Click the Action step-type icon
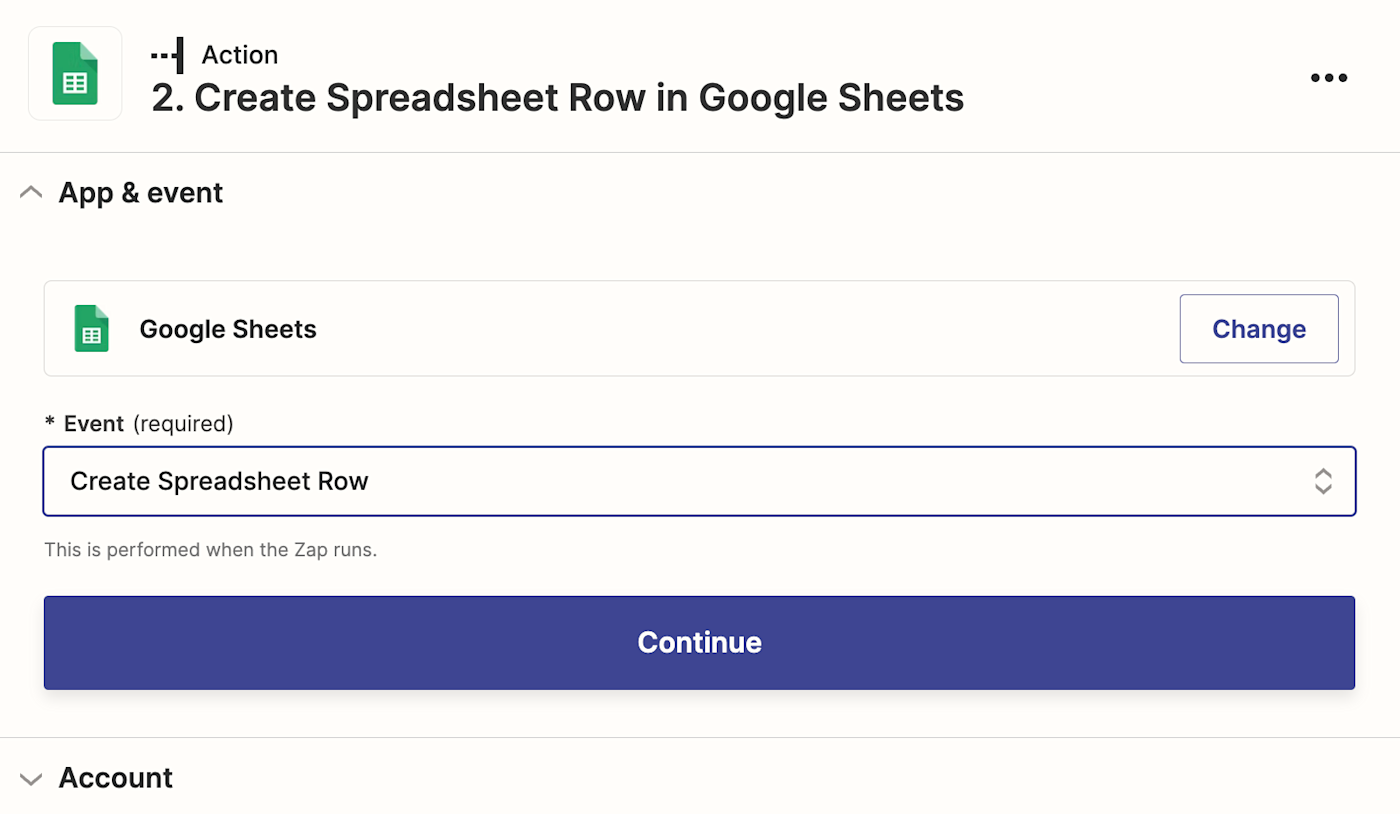The height and width of the screenshot is (814, 1400). tap(167, 55)
